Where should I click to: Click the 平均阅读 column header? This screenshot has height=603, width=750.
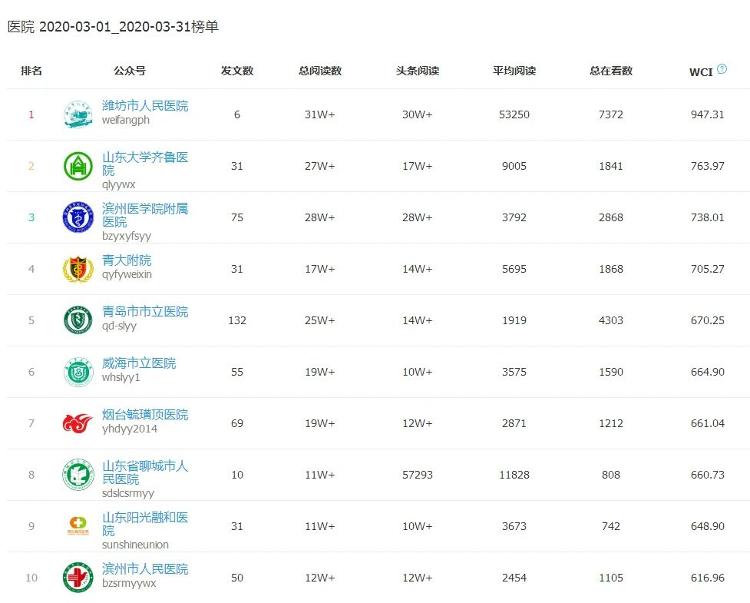coord(514,71)
